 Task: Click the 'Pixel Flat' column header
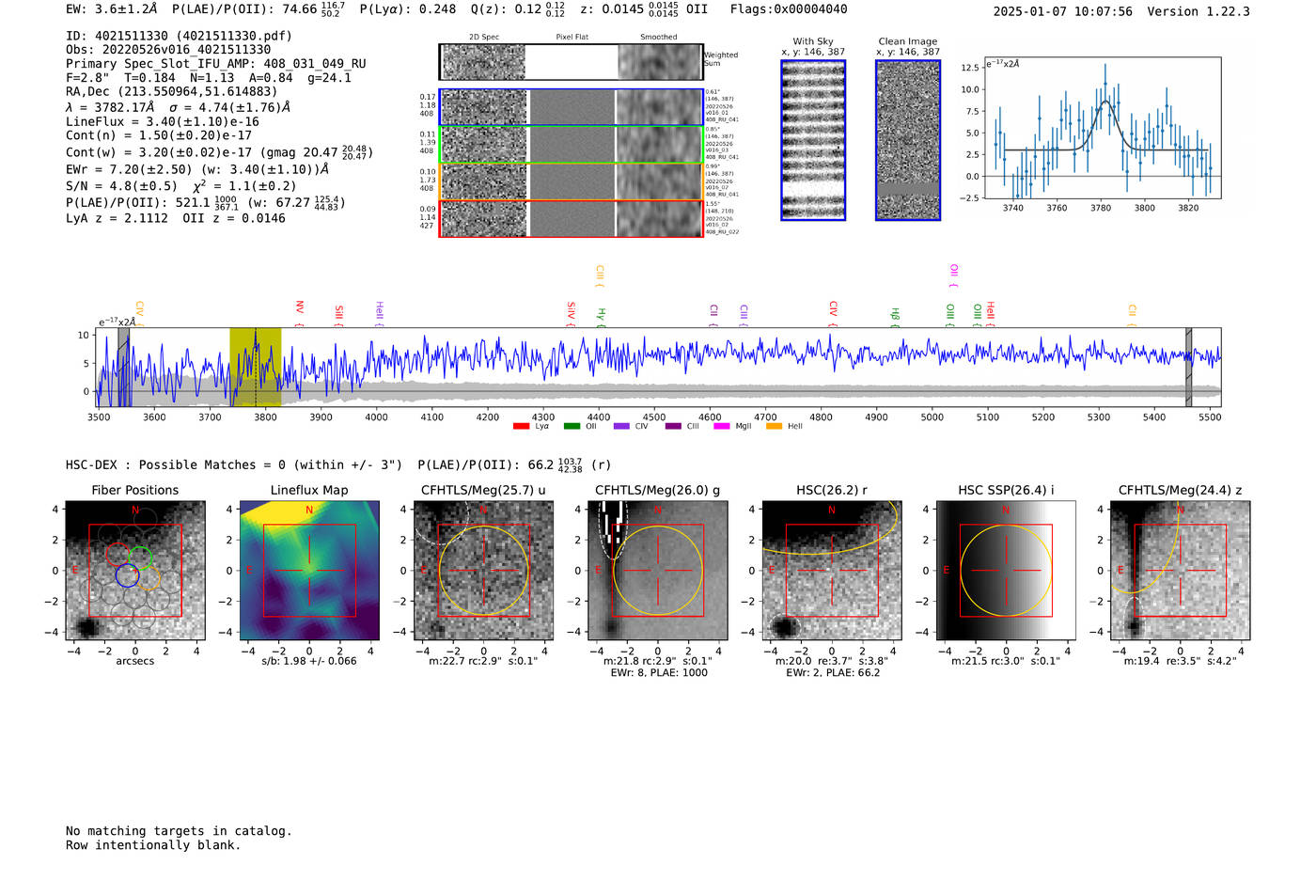point(572,38)
